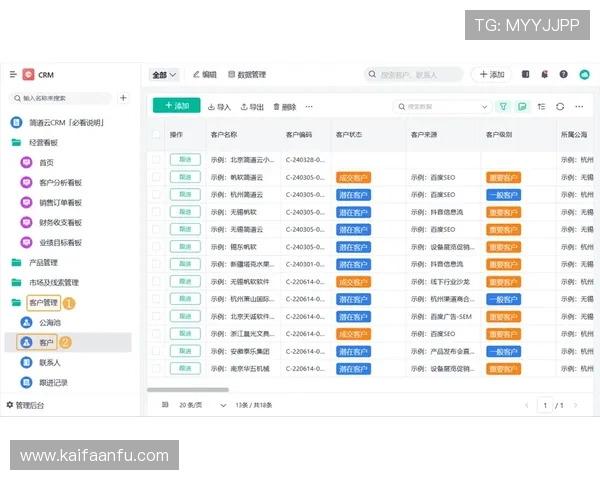The image size is (600, 480).
Task: Check row 示例: 无锡简道云
Action: coord(156,229)
